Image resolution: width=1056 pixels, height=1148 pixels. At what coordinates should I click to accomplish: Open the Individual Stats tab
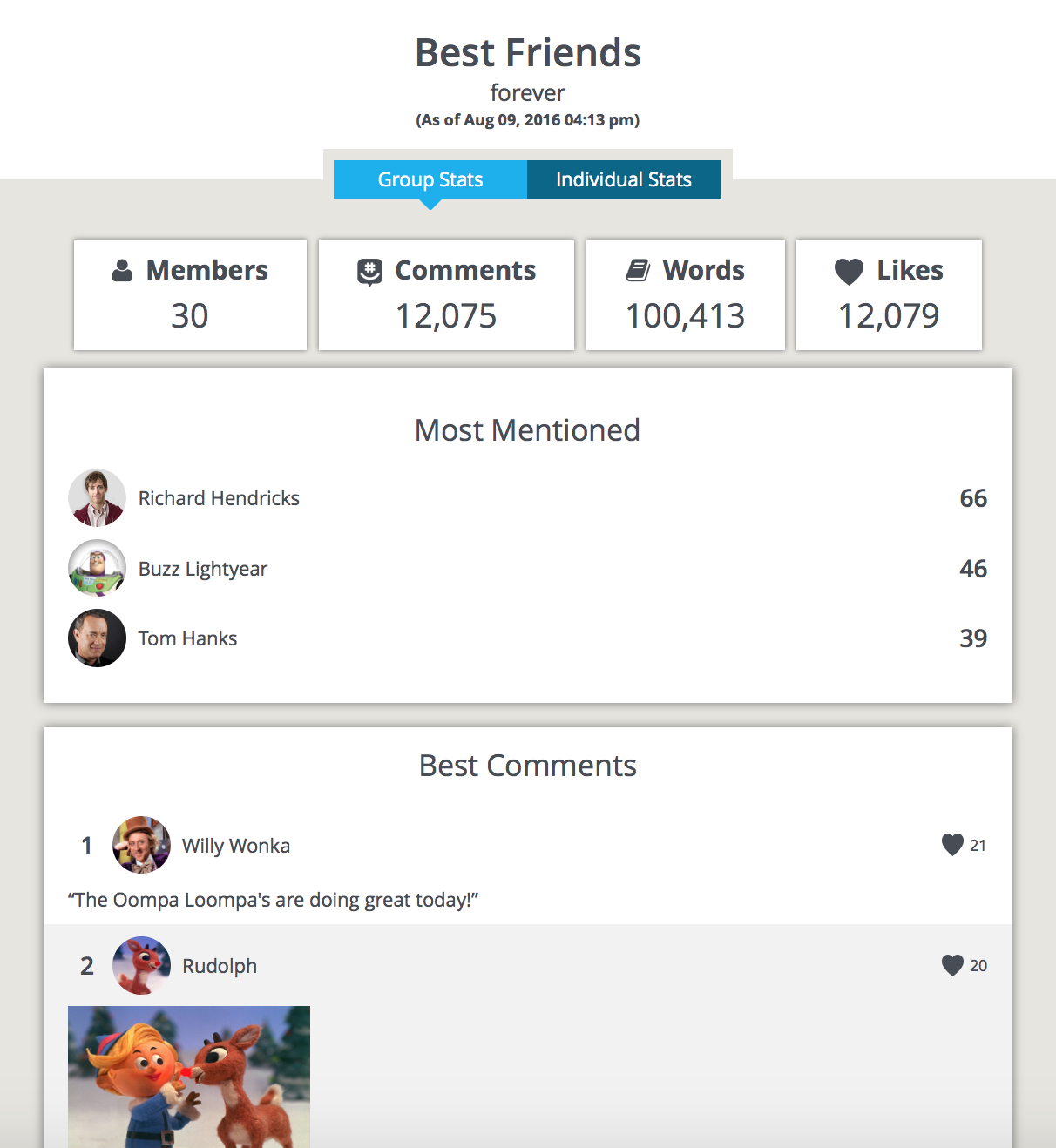[x=624, y=179]
